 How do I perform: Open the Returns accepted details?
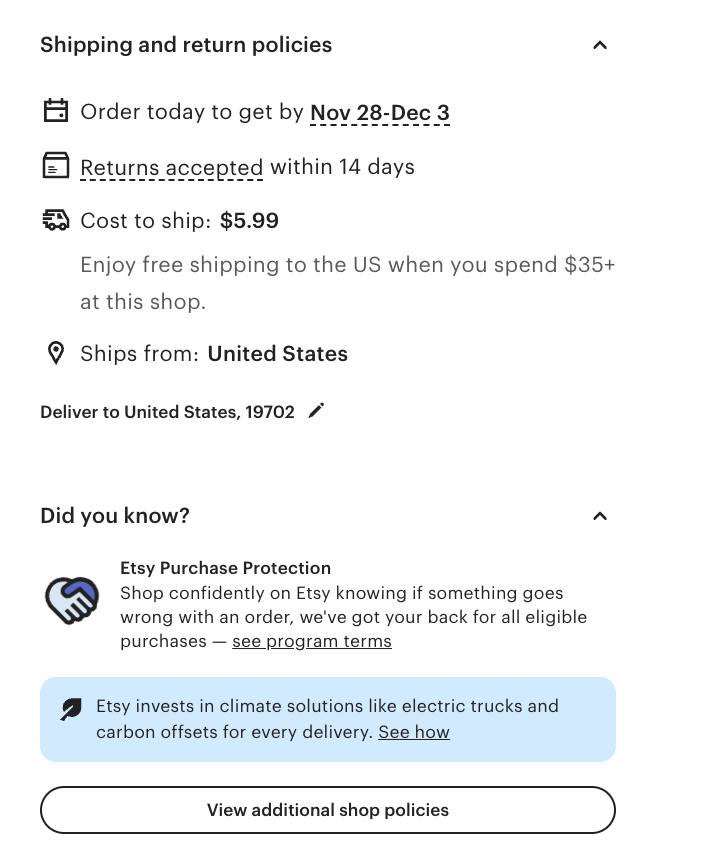click(171, 167)
